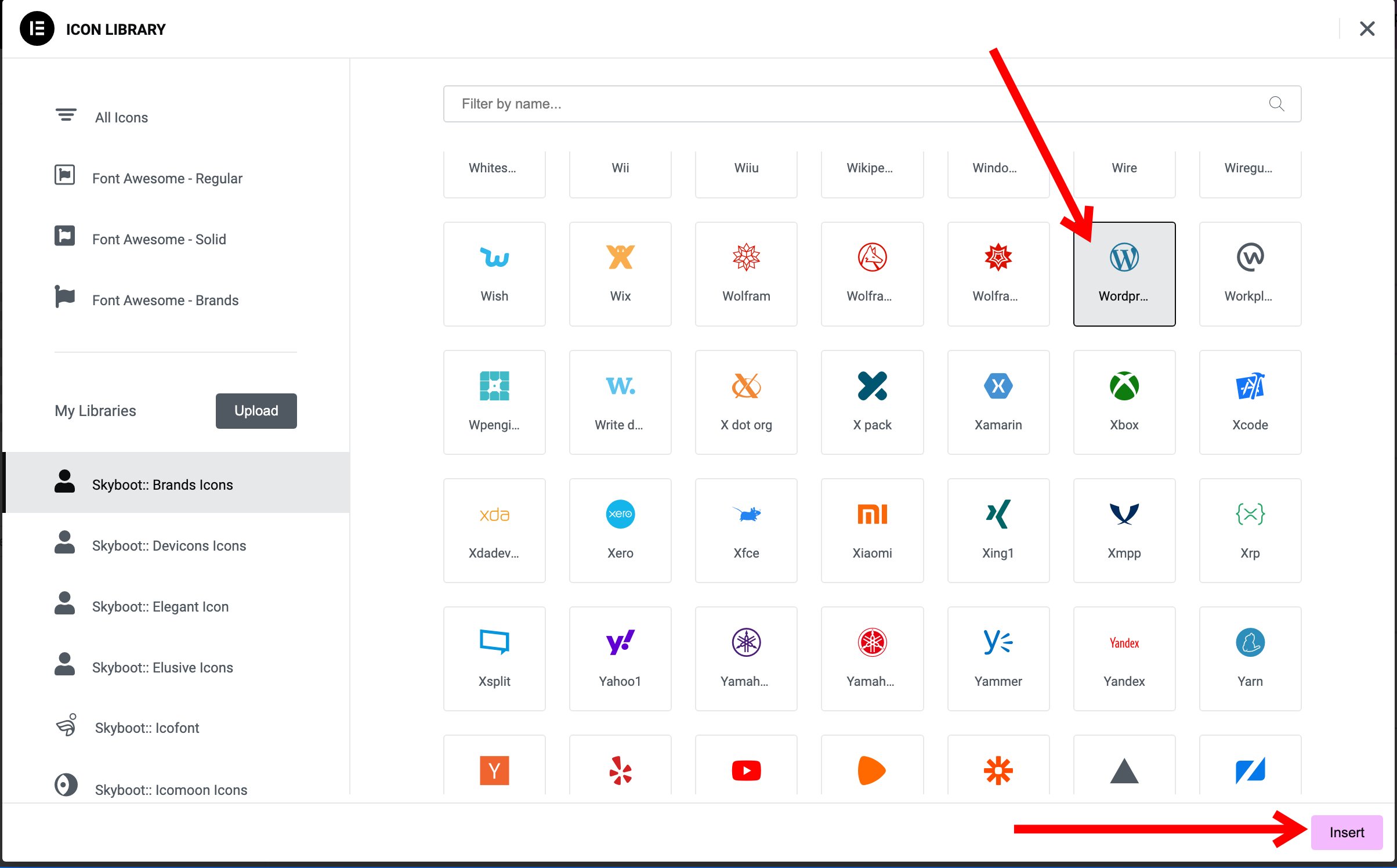Switch to Font Awesome - Brands library
1397x868 pixels.
click(165, 300)
